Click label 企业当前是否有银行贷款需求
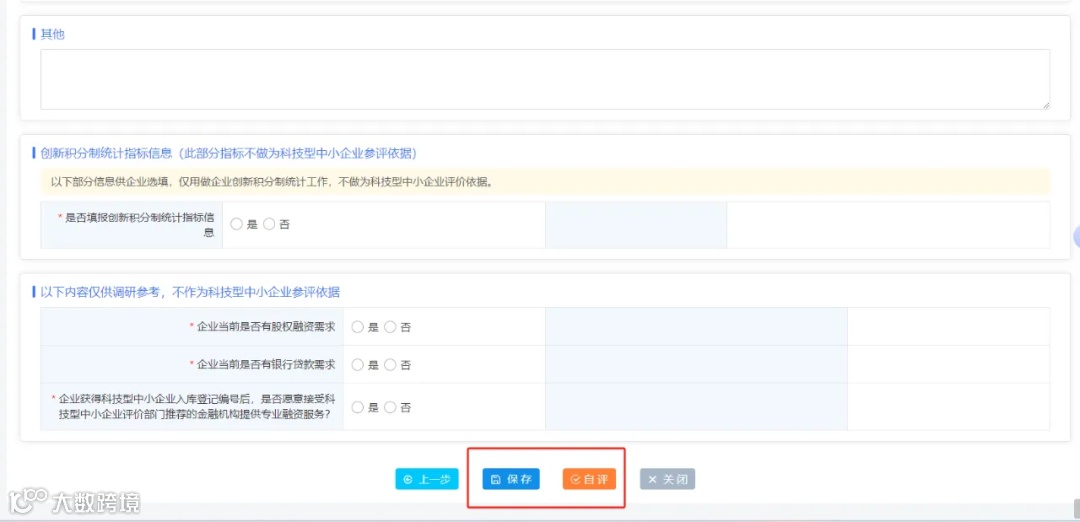Viewport: 1080px width, 522px height. [266, 364]
